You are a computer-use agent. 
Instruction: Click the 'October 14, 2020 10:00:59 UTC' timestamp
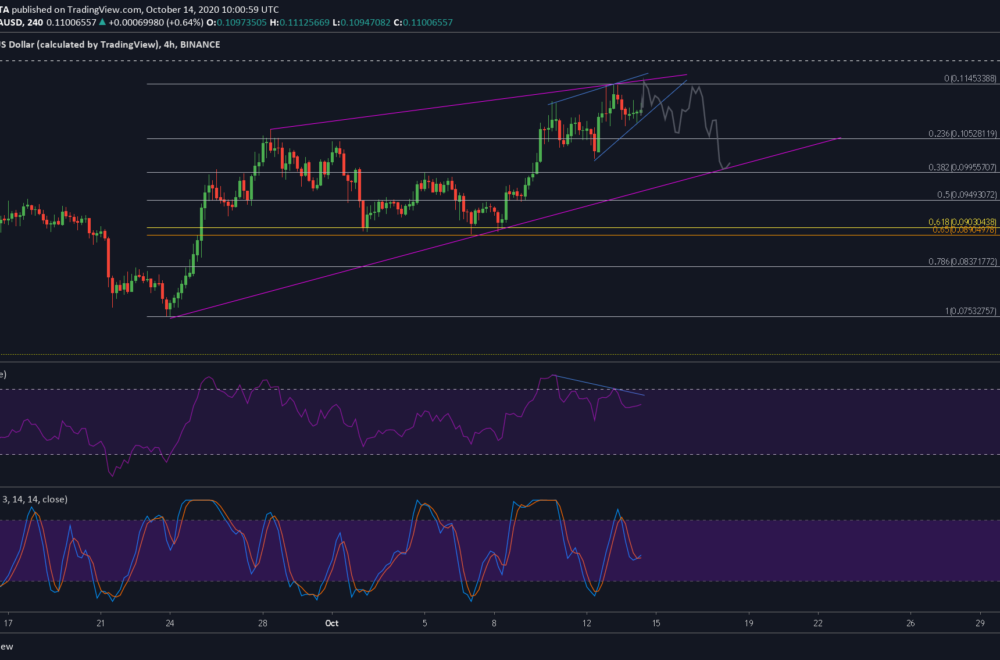pyautogui.click(x=212, y=10)
